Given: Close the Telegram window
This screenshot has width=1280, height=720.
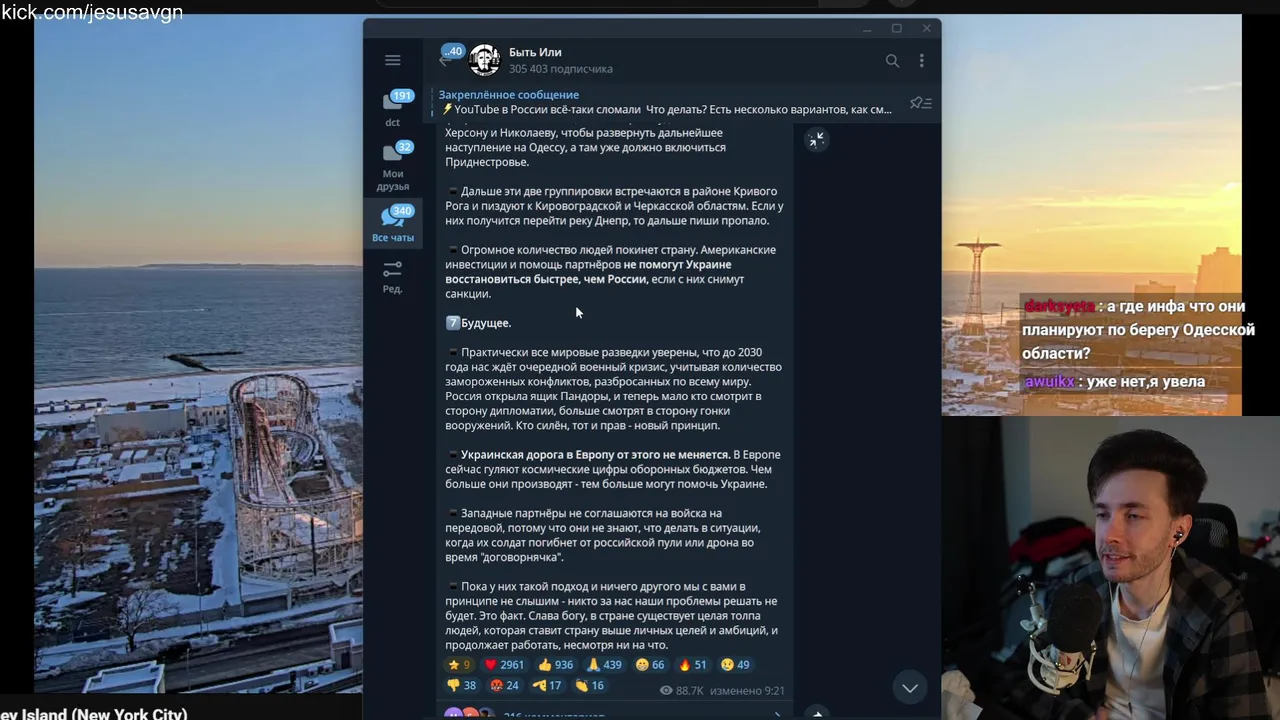Looking at the screenshot, I should (x=926, y=28).
